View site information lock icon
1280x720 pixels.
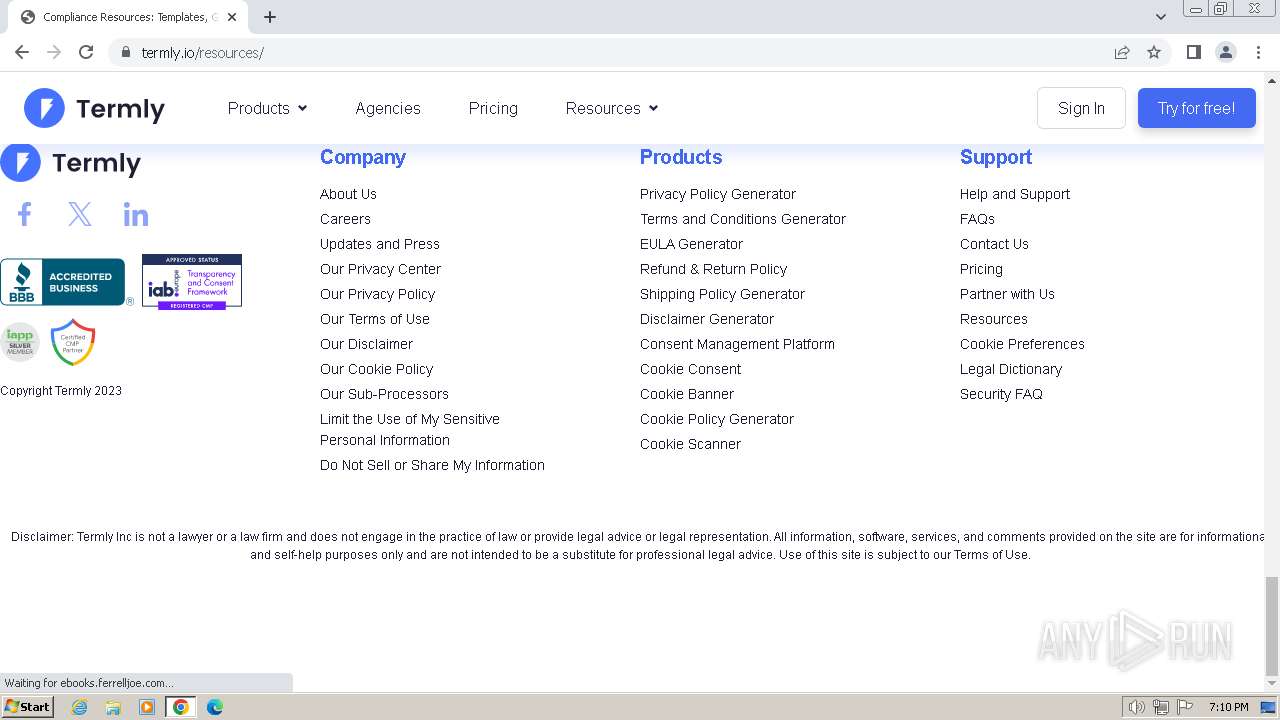[126, 52]
